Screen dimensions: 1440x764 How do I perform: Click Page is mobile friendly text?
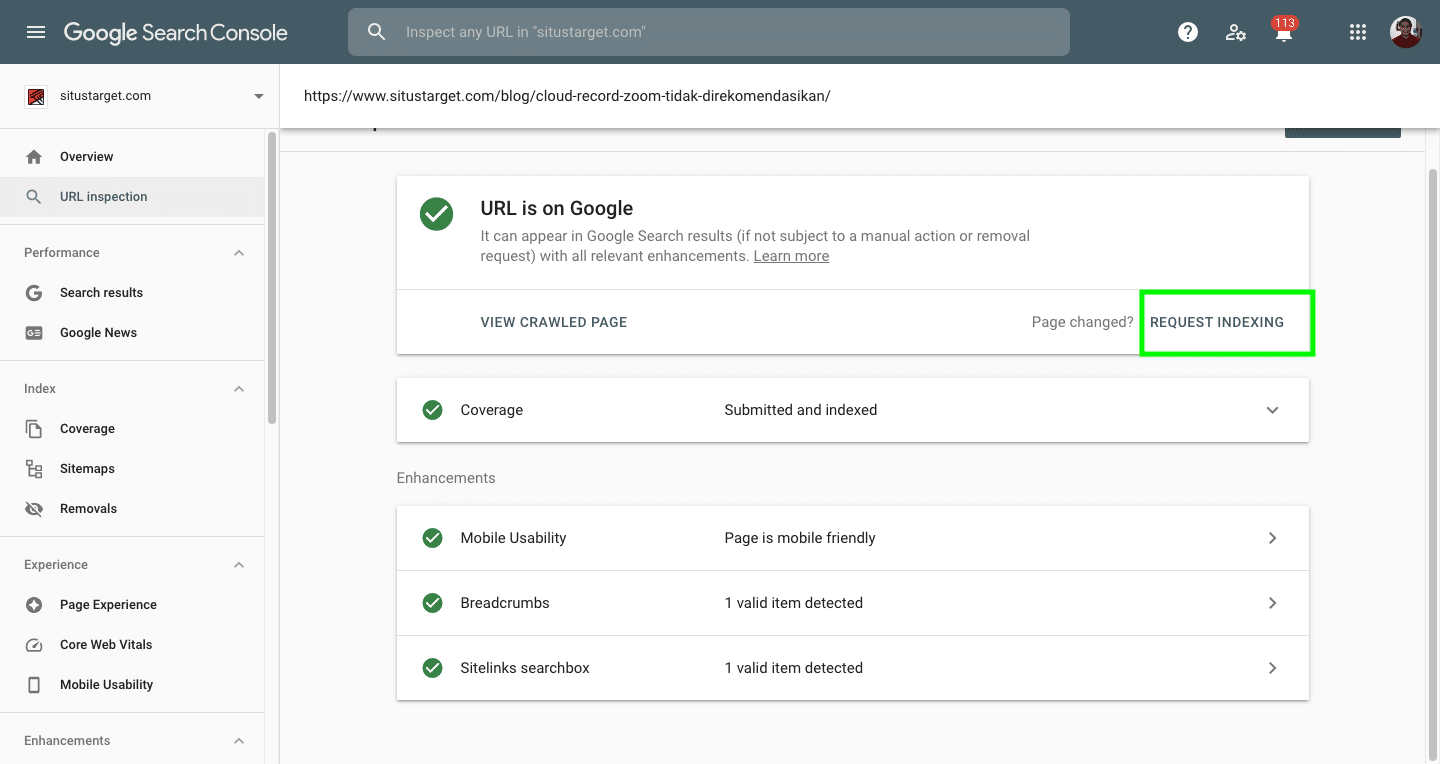click(x=800, y=538)
